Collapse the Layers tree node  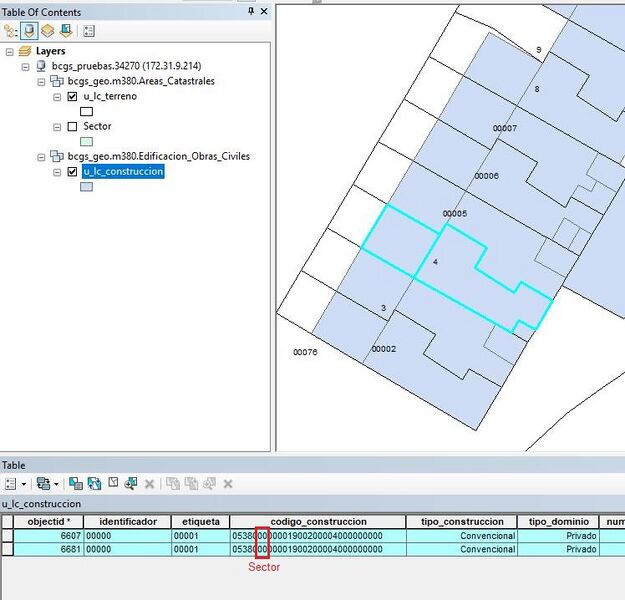(10, 52)
